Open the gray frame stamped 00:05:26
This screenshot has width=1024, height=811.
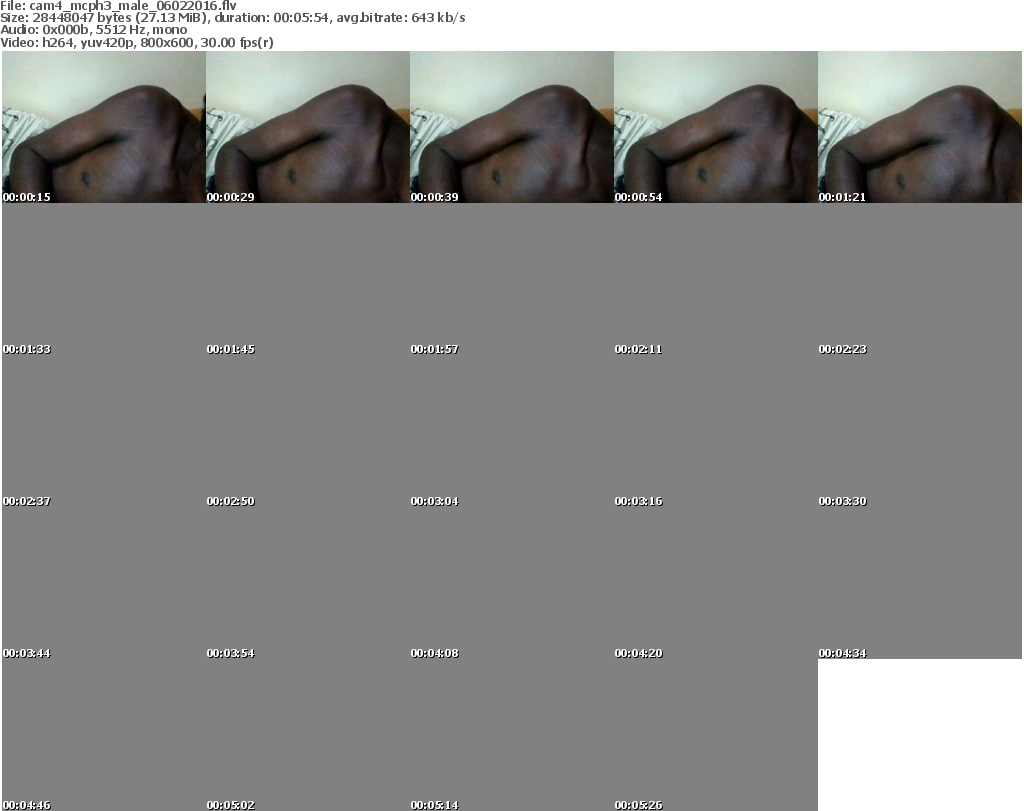tap(716, 735)
